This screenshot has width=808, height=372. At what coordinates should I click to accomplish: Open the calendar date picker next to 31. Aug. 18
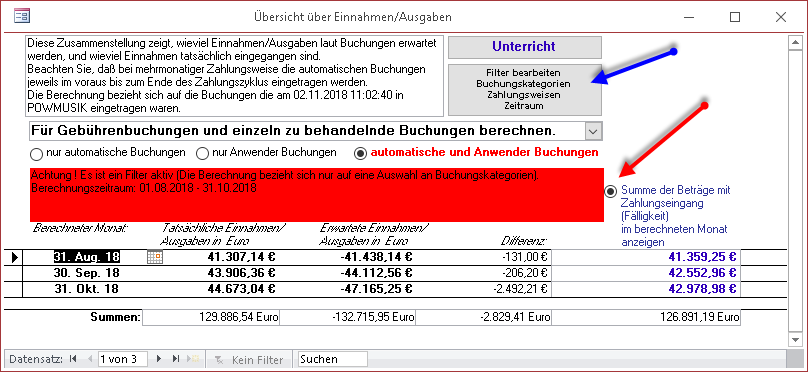pos(155,257)
